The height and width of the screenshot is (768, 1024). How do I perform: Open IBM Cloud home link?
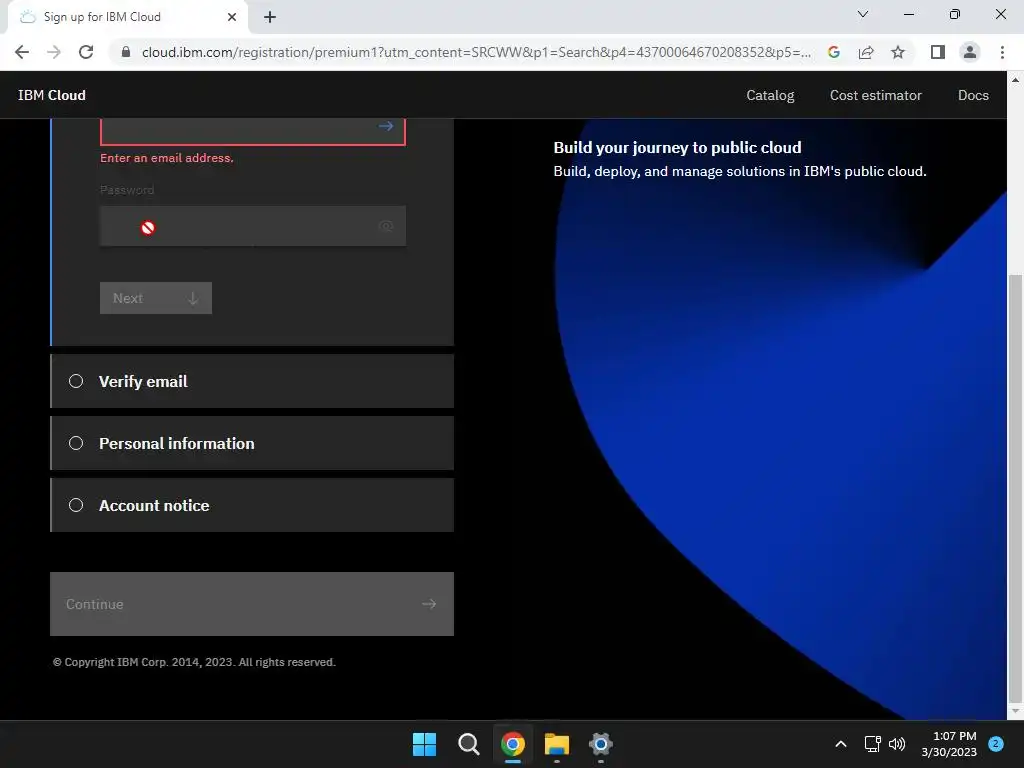point(52,95)
